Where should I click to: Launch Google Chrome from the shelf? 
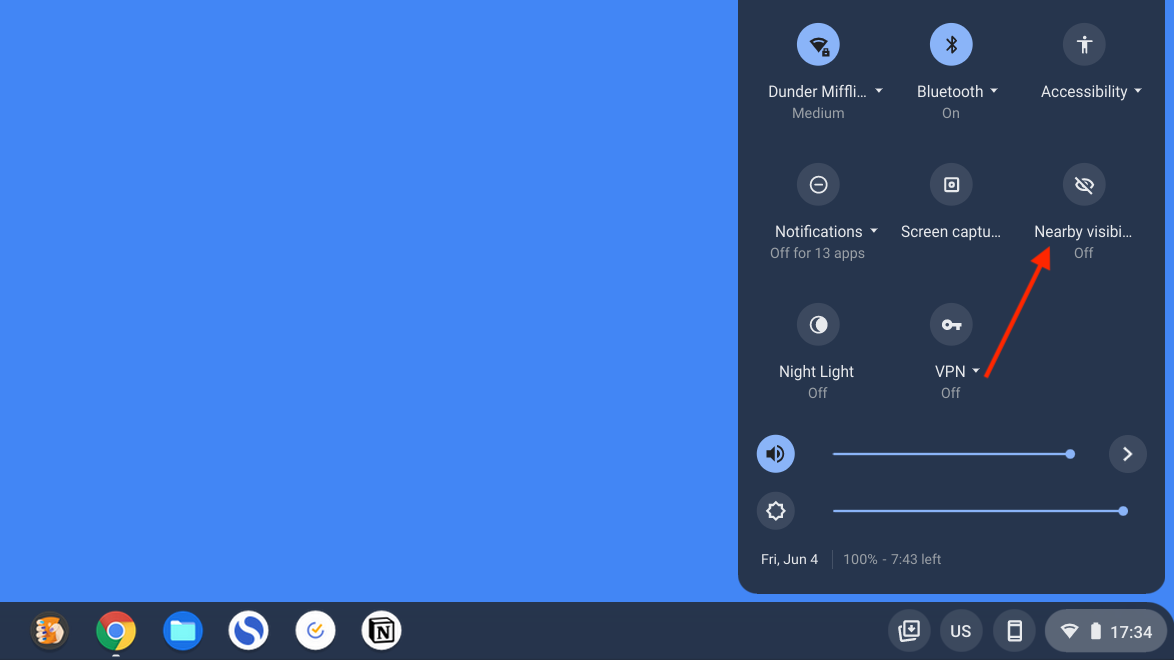[116, 631]
